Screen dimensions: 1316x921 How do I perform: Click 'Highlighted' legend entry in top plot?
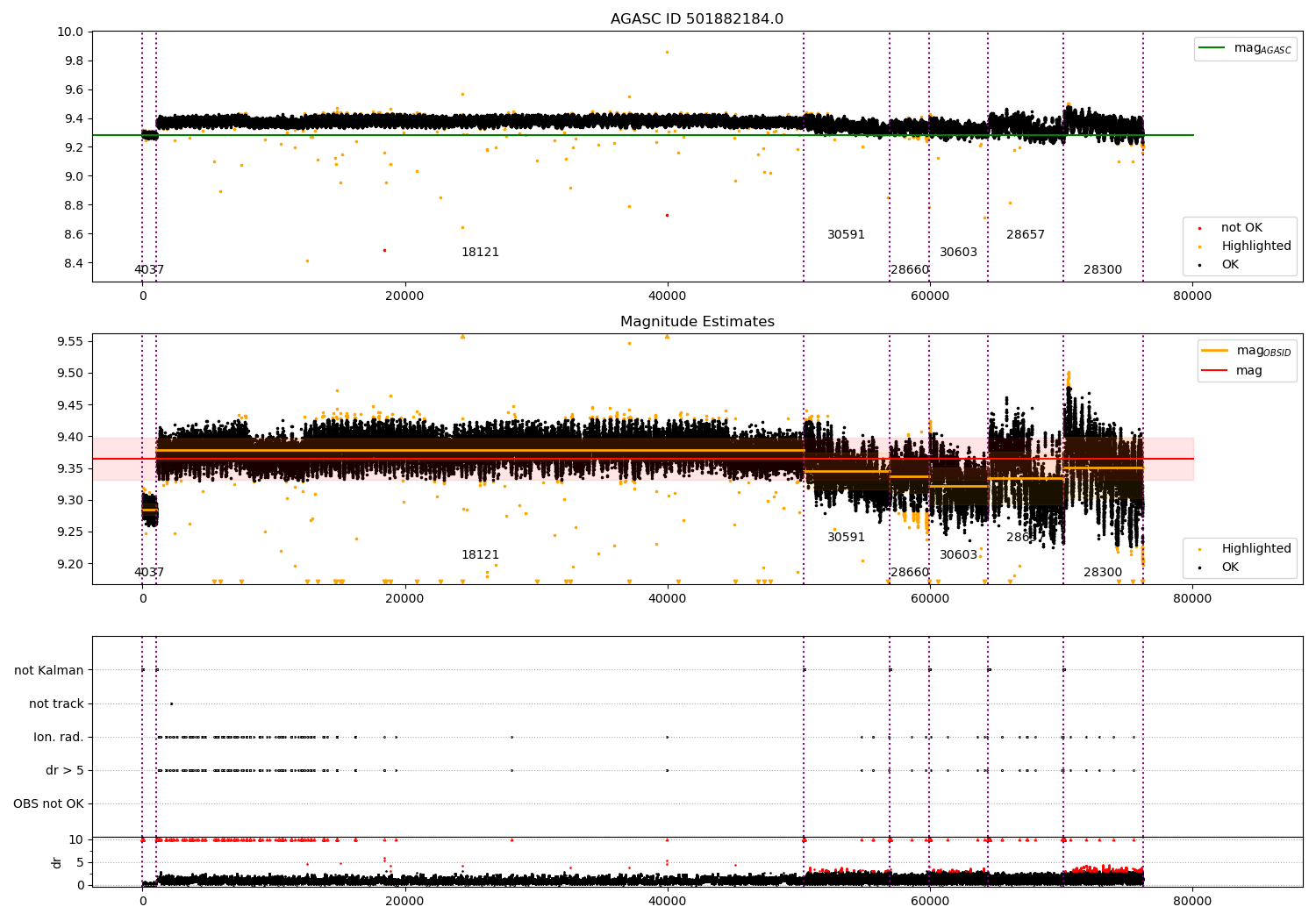point(1245,246)
